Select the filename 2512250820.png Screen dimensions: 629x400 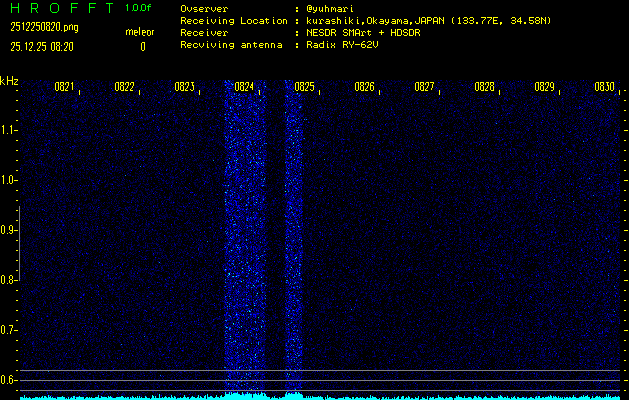pos(45,27)
